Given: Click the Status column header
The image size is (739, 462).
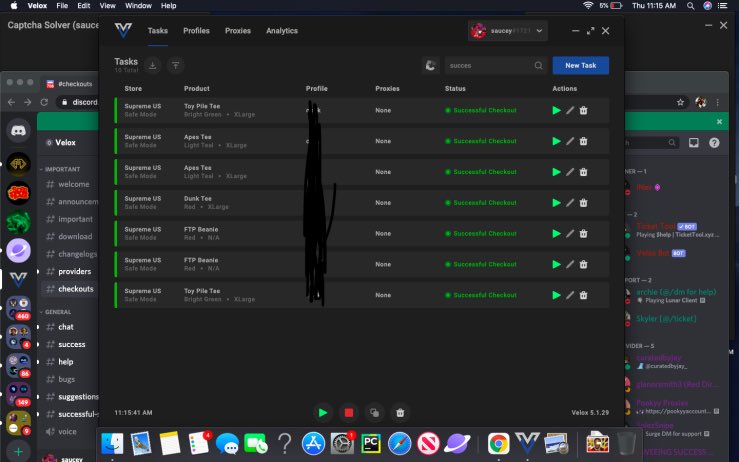Looking at the screenshot, I should pyautogui.click(x=455, y=88).
